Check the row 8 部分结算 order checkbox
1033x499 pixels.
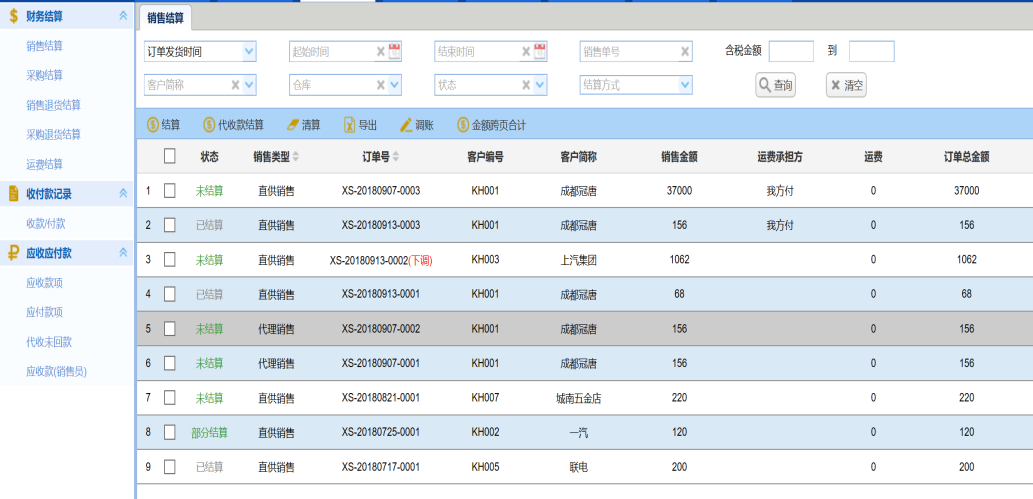pyautogui.click(x=170, y=433)
